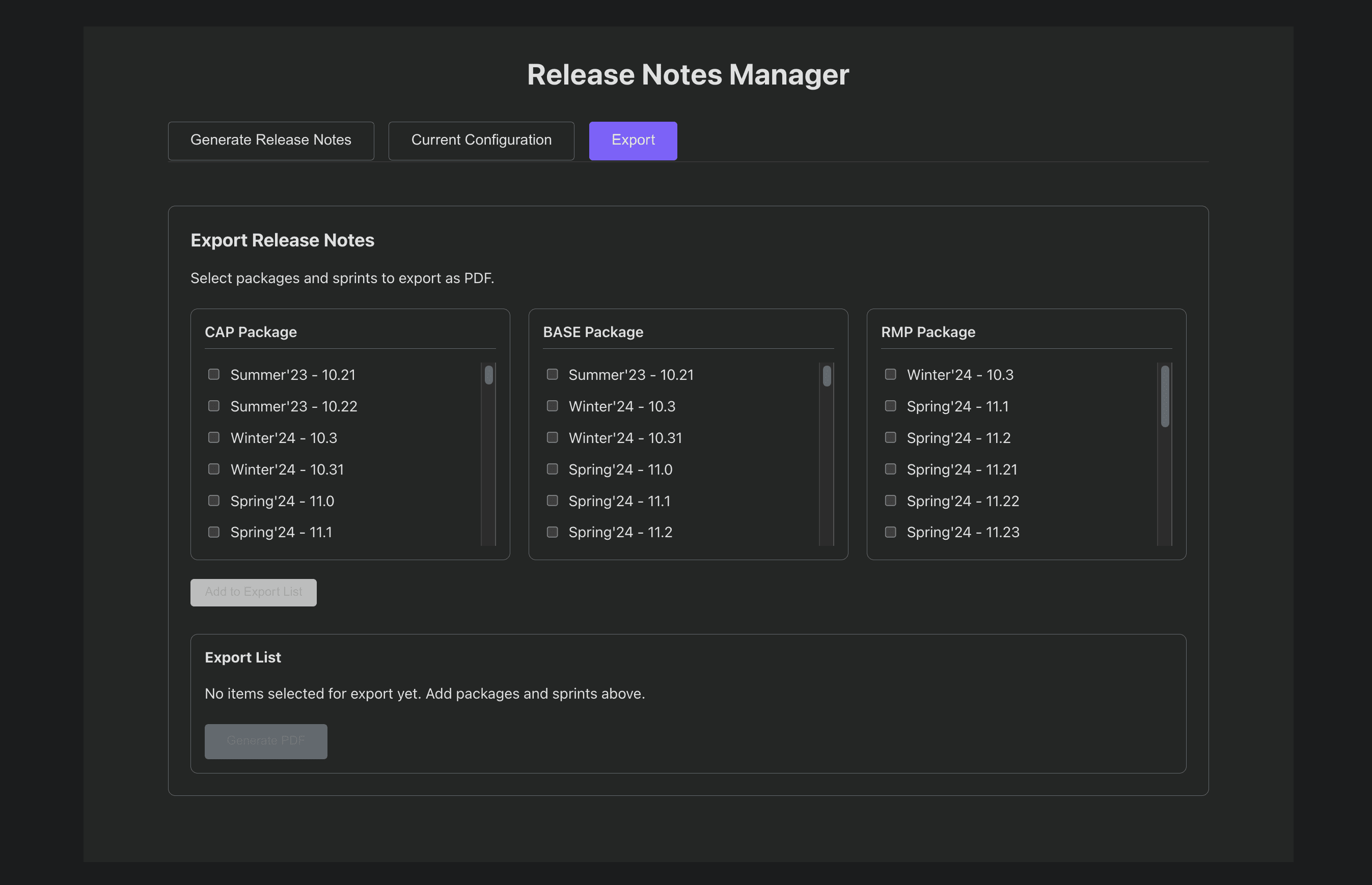Check Summer'23 - 10.22 in CAP Package
Screen dimensions: 1372x885
214,406
